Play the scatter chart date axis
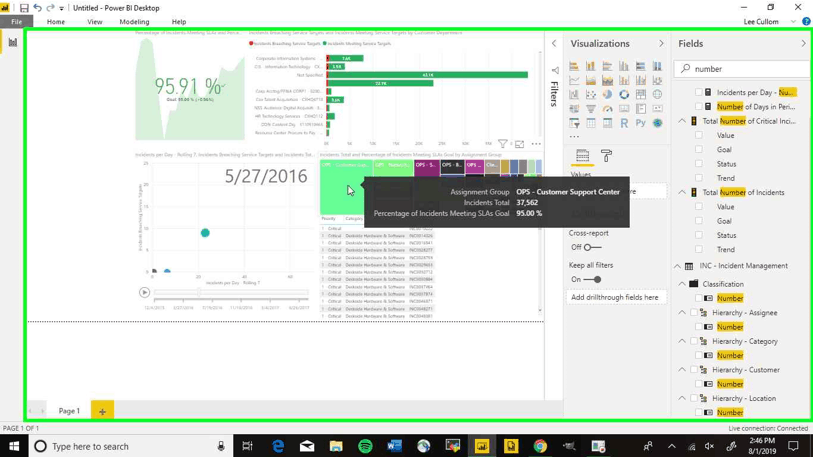 pyautogui.click(x=144, y=293)
